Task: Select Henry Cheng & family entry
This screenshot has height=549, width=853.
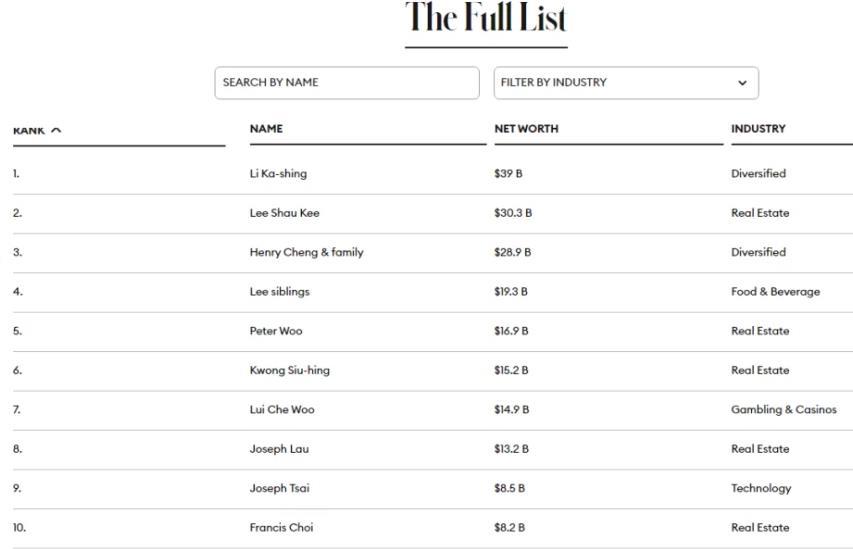Action: click(x=306, y=252)
